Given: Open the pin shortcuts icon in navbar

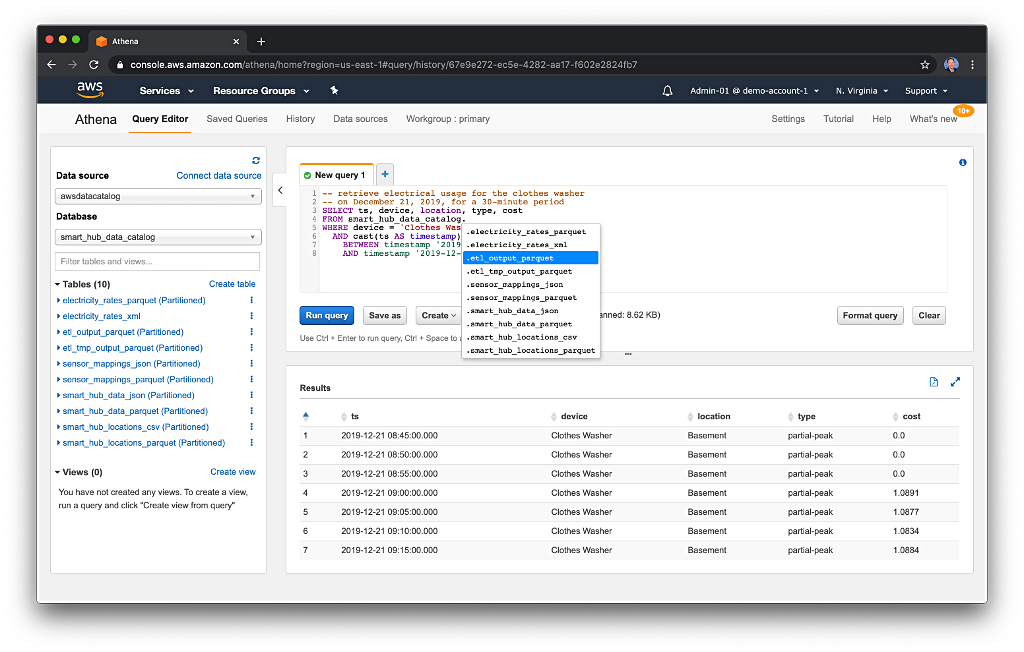Looking at the screenshot, I should (334, 90).
